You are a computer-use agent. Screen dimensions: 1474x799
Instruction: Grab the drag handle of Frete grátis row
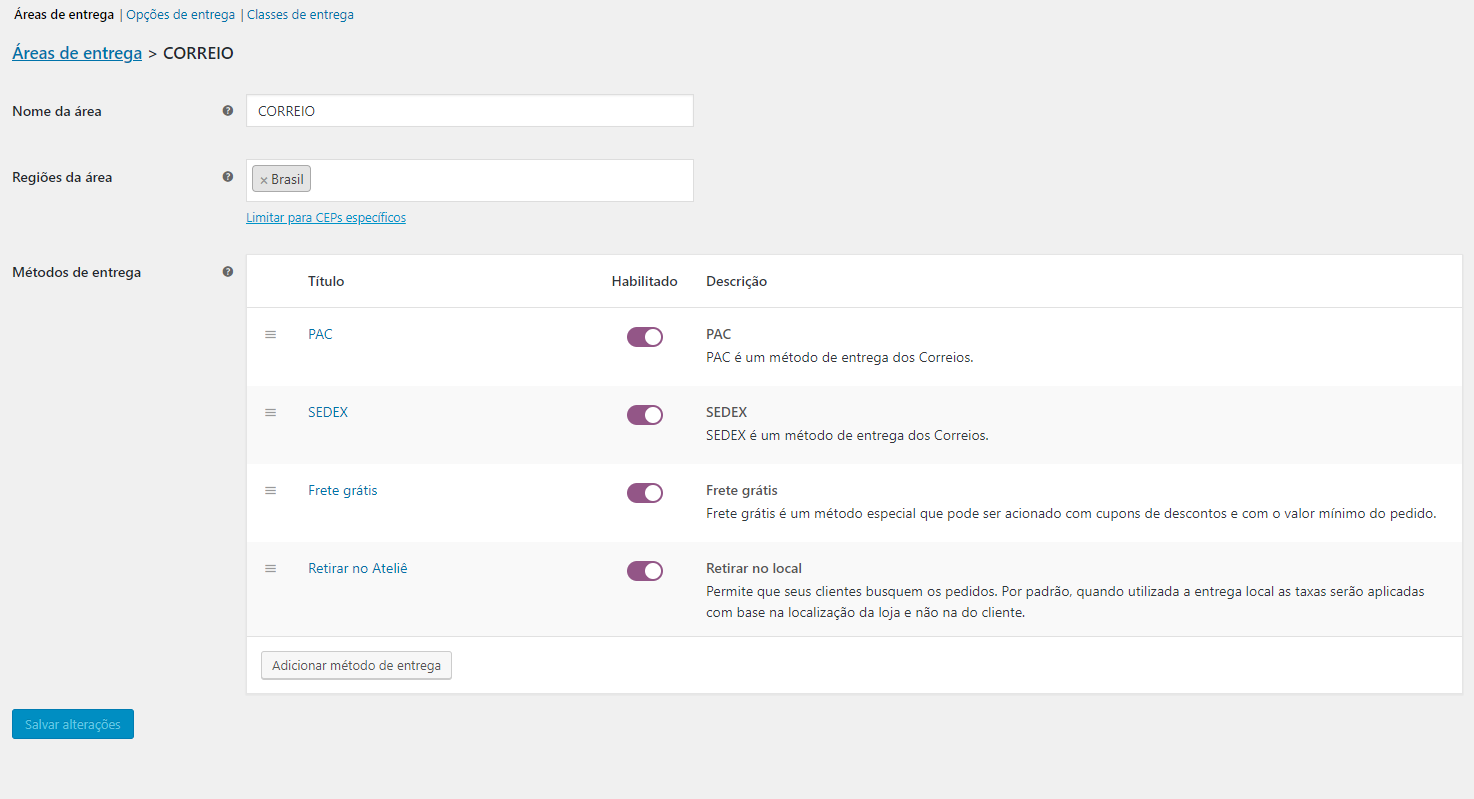(270, 490)
